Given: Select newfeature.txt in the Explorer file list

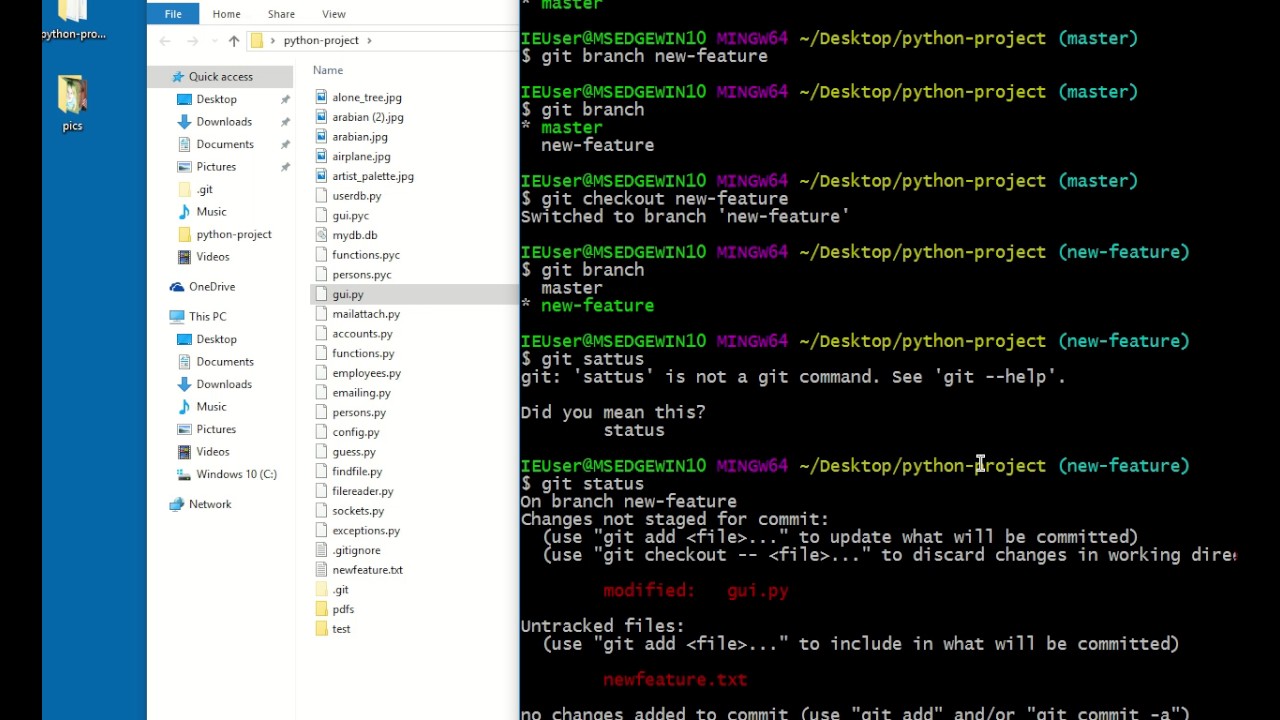Looking at the screenshot, I should click(367, 570).
